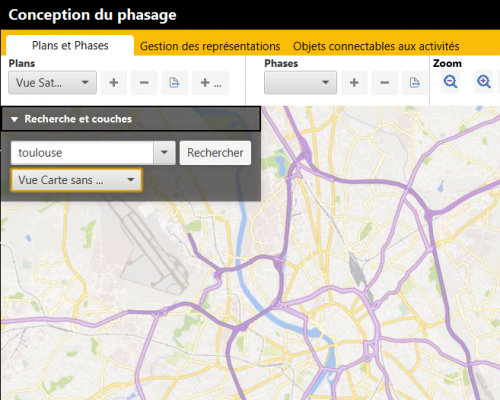This screenshot has height=400, width=500.
Task: Click the phase document export icon
Action: tap(415, 83)
